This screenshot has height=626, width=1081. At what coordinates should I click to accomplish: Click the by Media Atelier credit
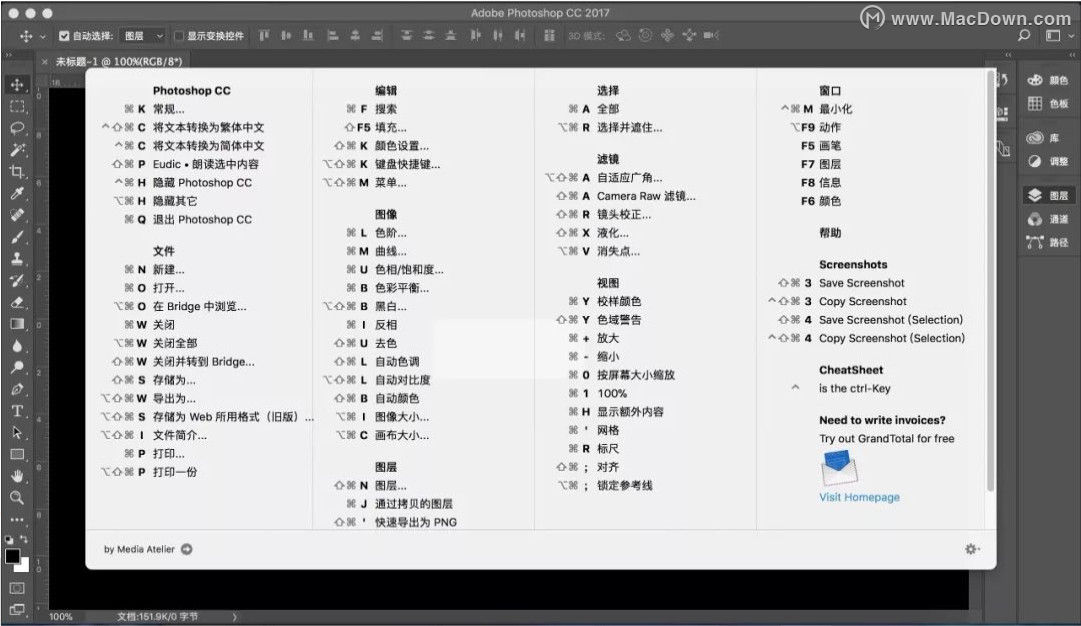tap(139, 549)
